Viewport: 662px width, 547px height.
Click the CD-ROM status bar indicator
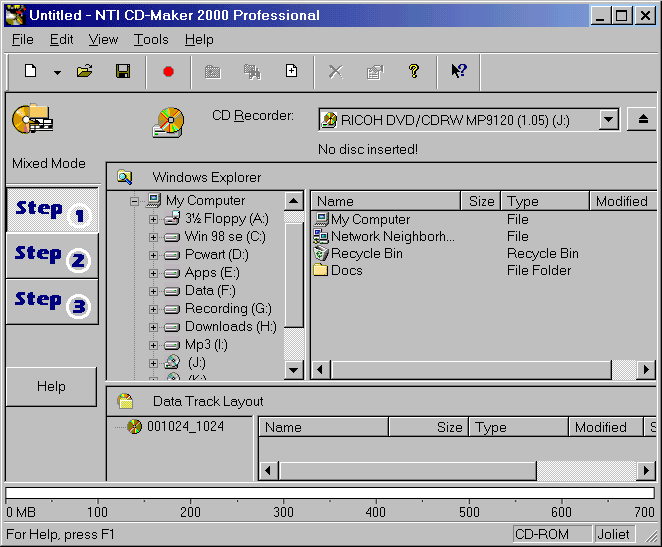coord(551,534)
